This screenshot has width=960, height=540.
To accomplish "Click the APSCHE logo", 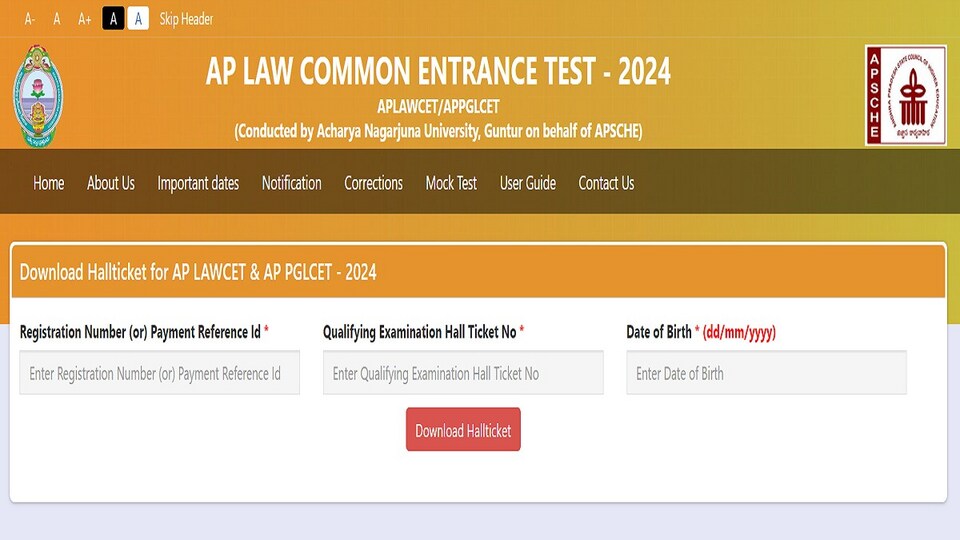I will point(906,95).
